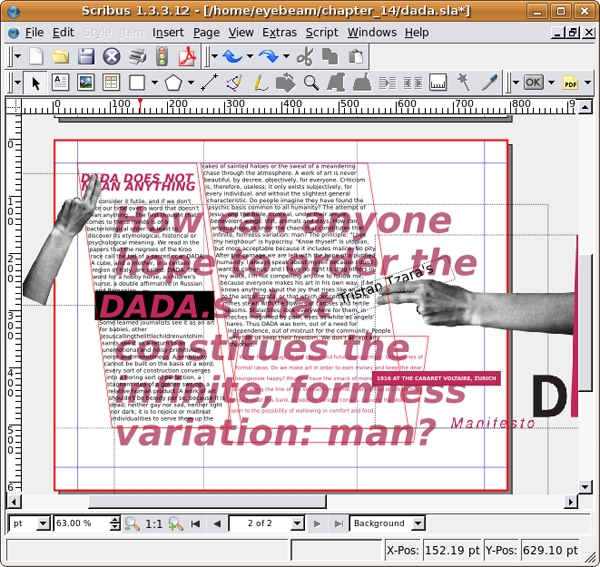Open the Insert menu
600x567 pixels.
[x=168, y=33]
